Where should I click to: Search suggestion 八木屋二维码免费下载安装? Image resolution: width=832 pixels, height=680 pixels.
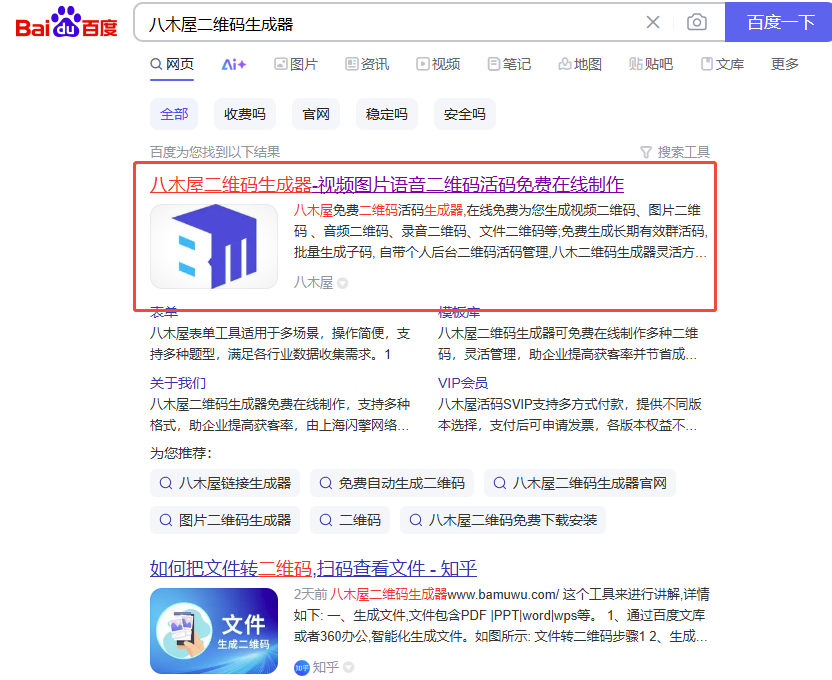[x=503, y=520]
